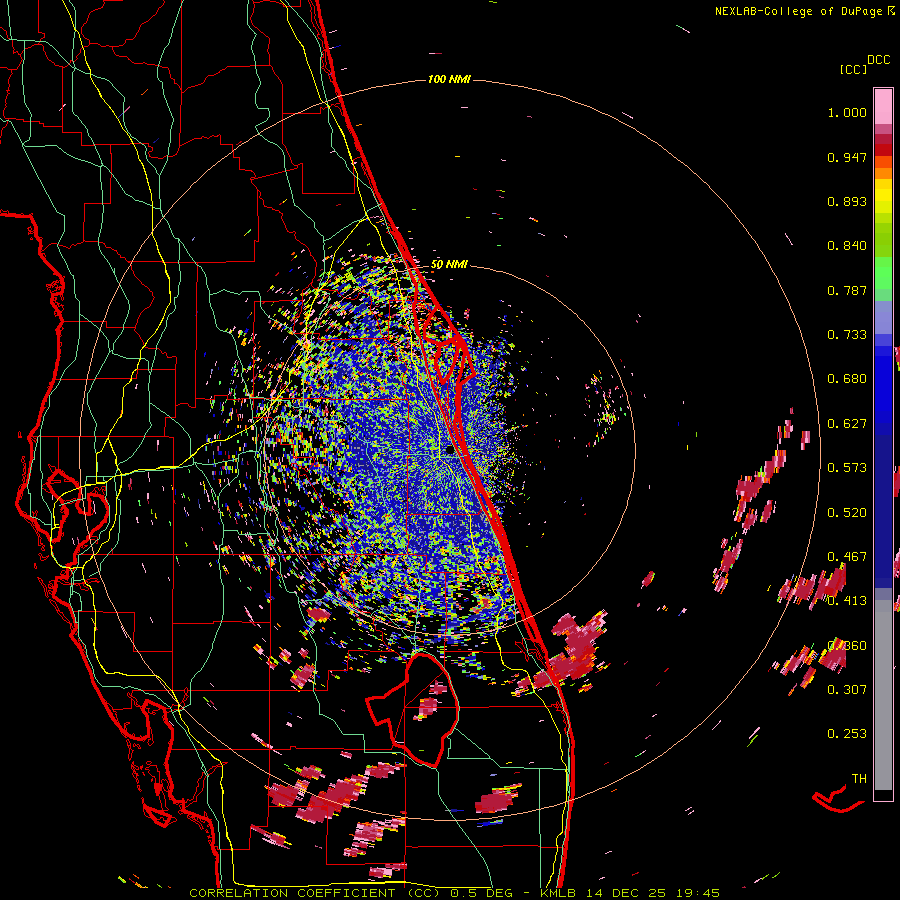Click the 0.840 scale value

point(847,246)
